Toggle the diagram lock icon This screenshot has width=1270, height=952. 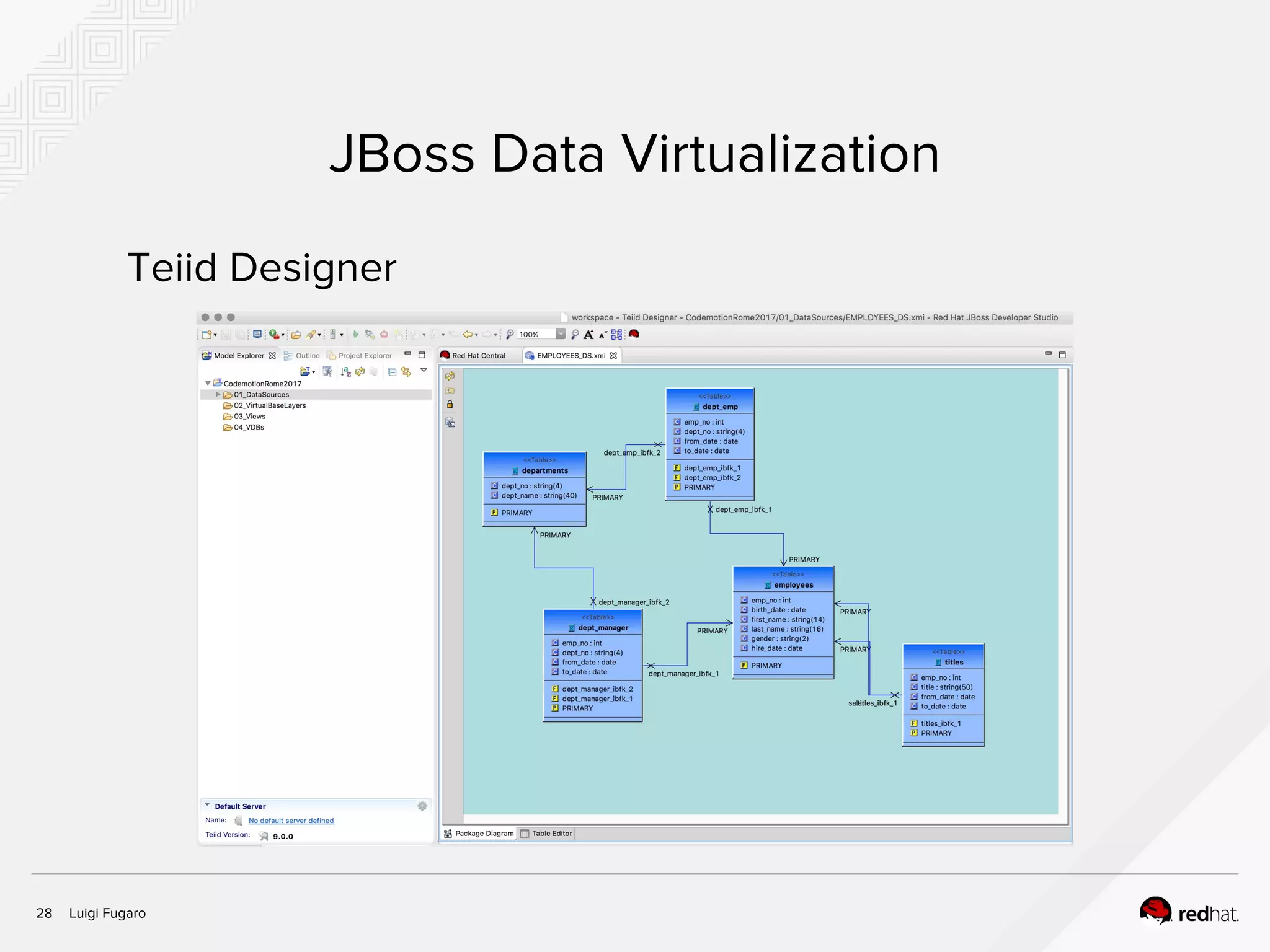[450, 405]
